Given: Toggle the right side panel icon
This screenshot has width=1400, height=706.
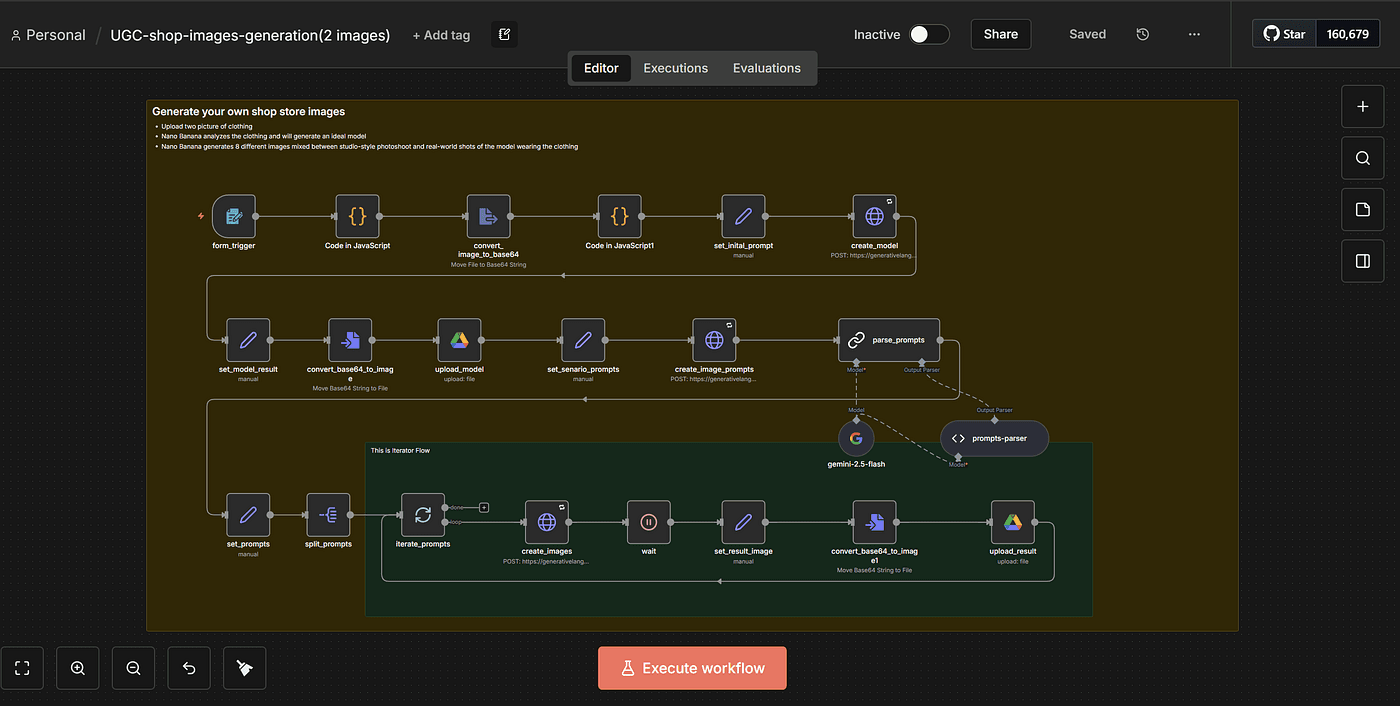Looking at the screenshot, I should click(1362, 261).
